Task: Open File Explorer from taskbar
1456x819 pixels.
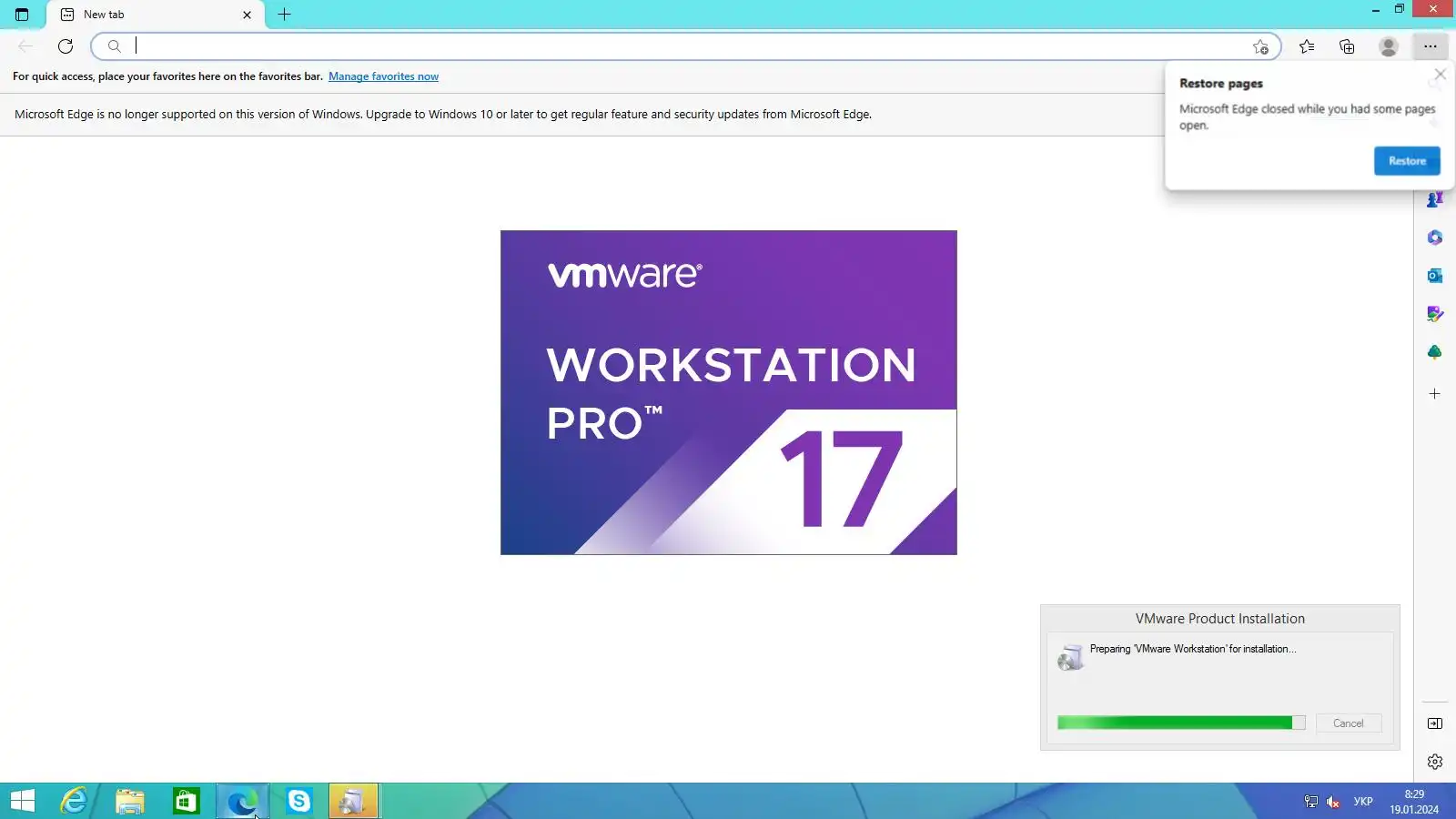Action: [130, 801]
